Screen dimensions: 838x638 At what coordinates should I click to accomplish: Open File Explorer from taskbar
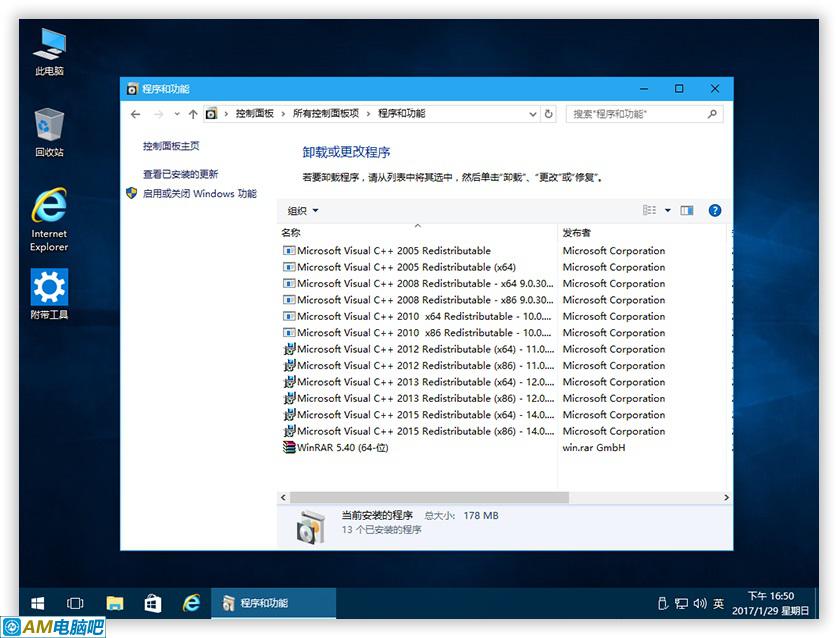[x=114, y=603]
